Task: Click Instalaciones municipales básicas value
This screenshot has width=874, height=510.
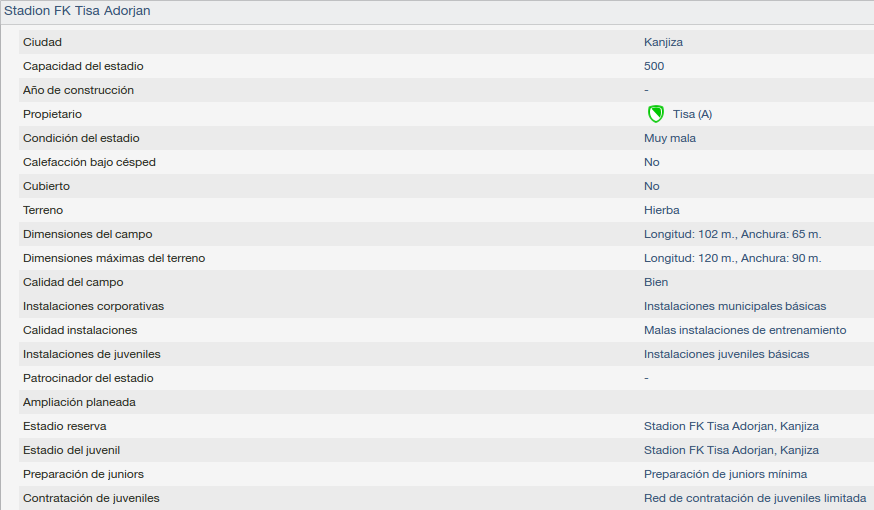Action: [735, 306]
